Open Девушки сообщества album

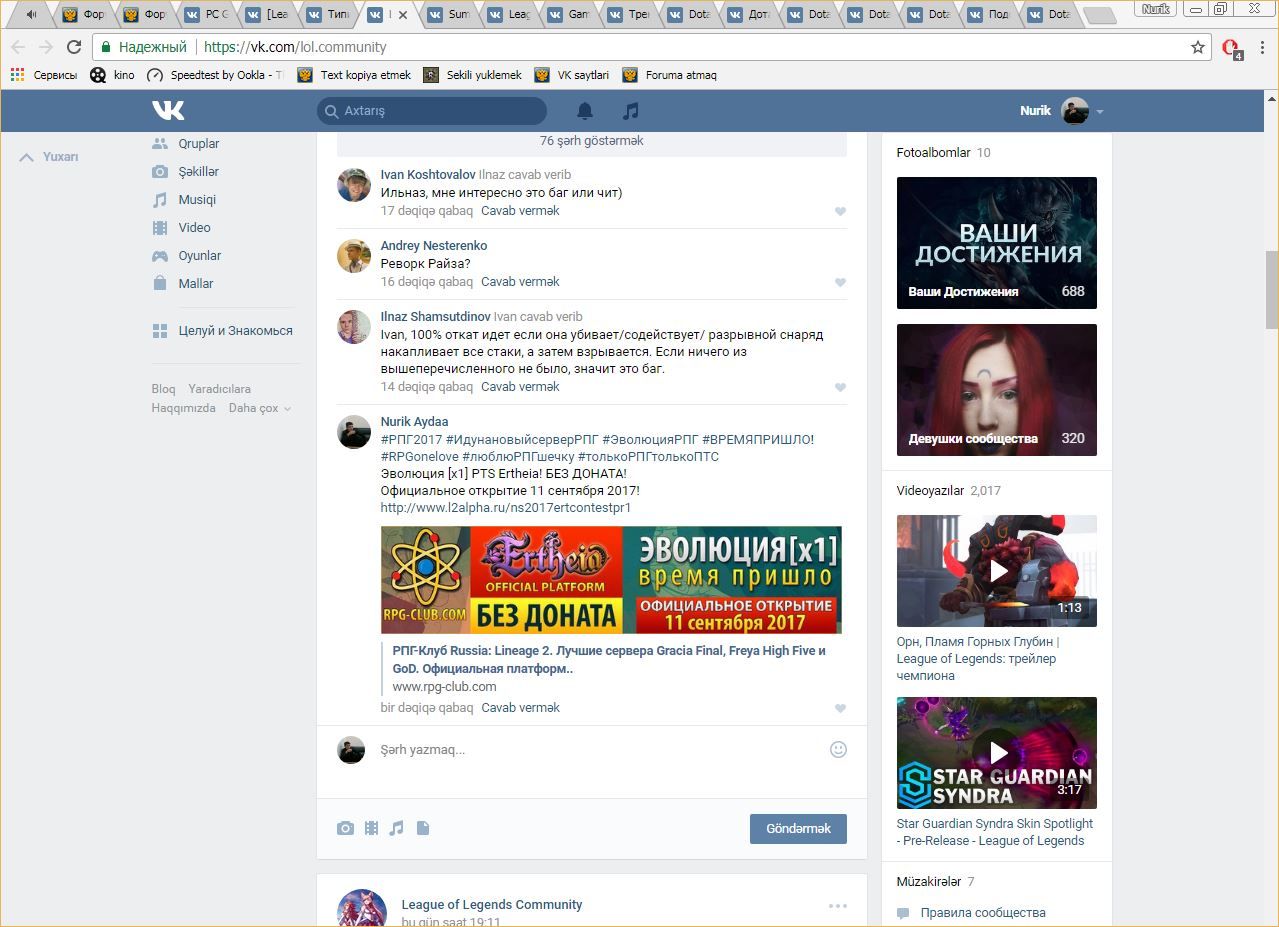(996, 390)
